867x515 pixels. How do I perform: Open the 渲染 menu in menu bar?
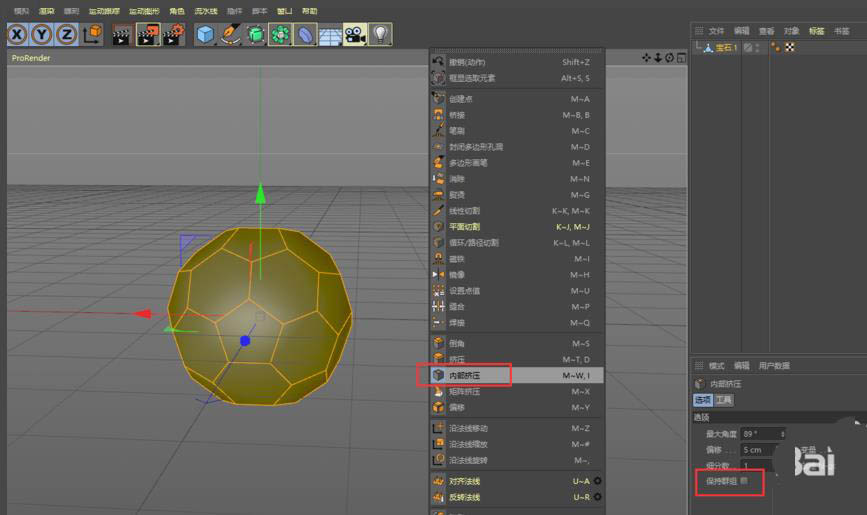click(x=46, y=11)
